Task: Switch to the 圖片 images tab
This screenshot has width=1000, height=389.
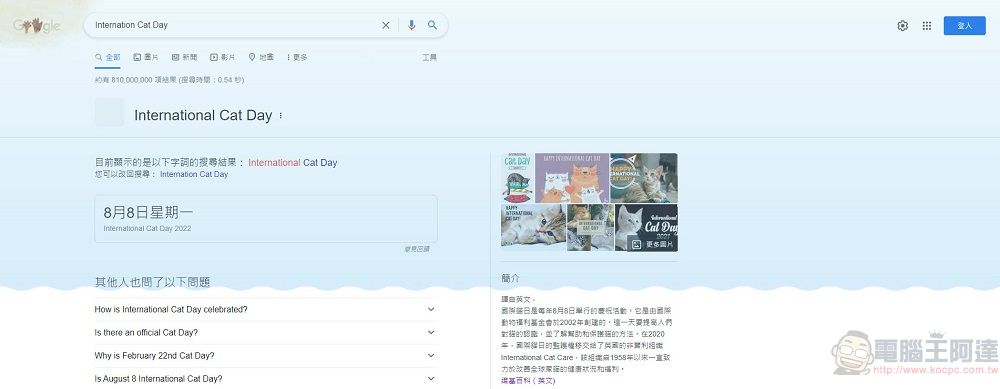Action: [x=146, y=57]
